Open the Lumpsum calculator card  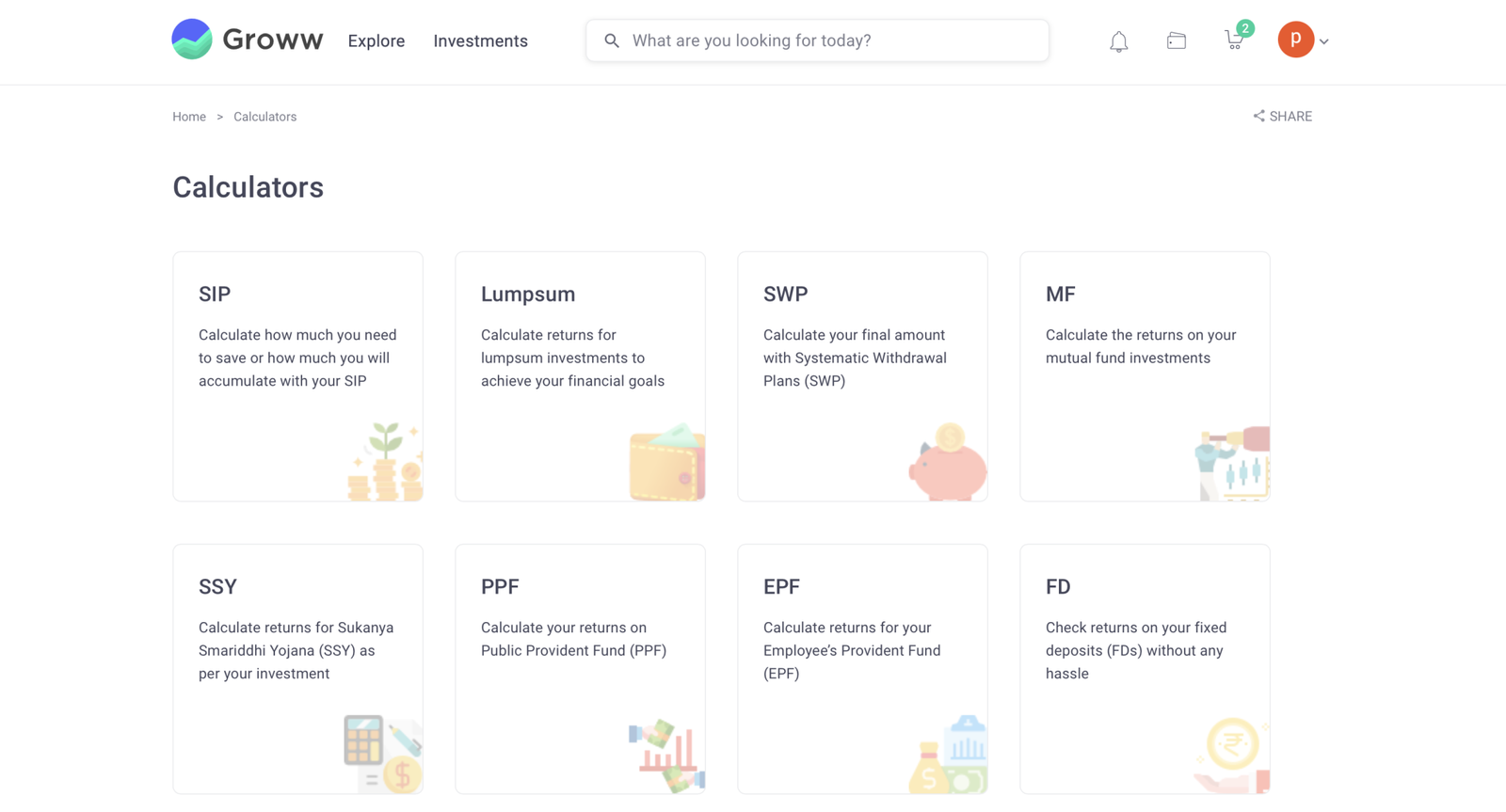[580, 375]
